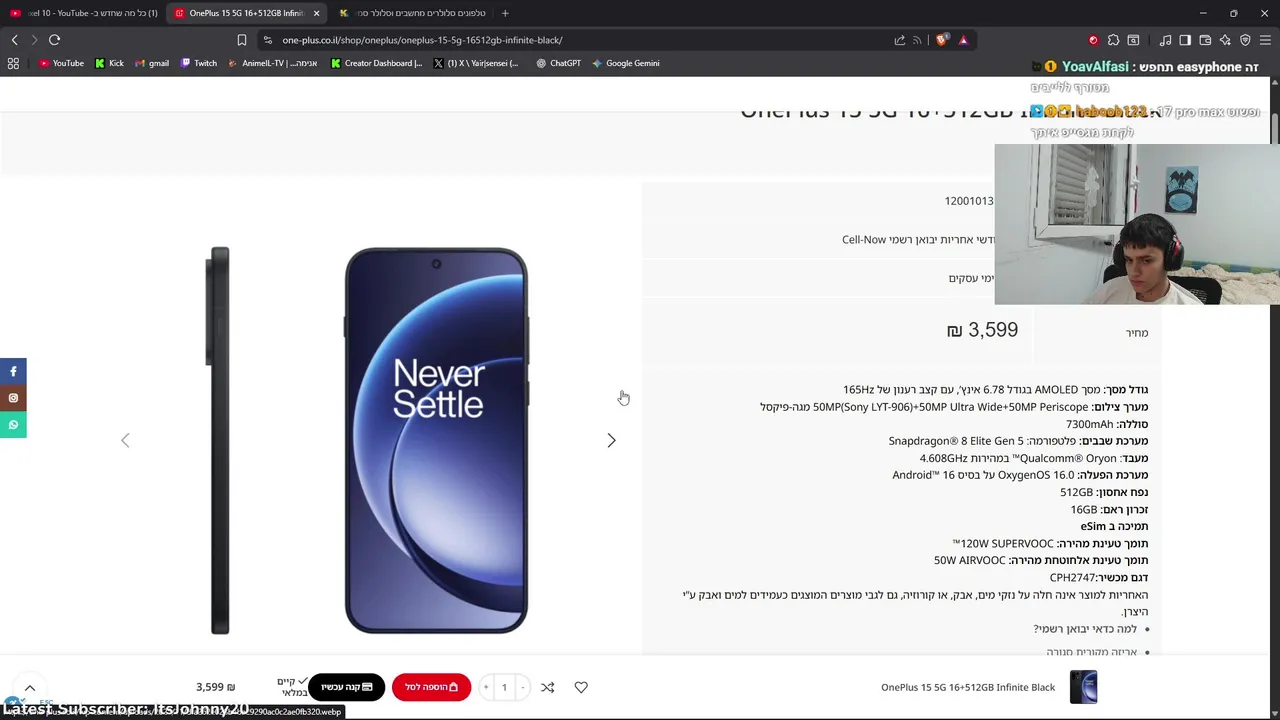Switch to the third Hebrew-titled tab
This screenshot has height=720, width=1280.
click(x=412, y=13)
